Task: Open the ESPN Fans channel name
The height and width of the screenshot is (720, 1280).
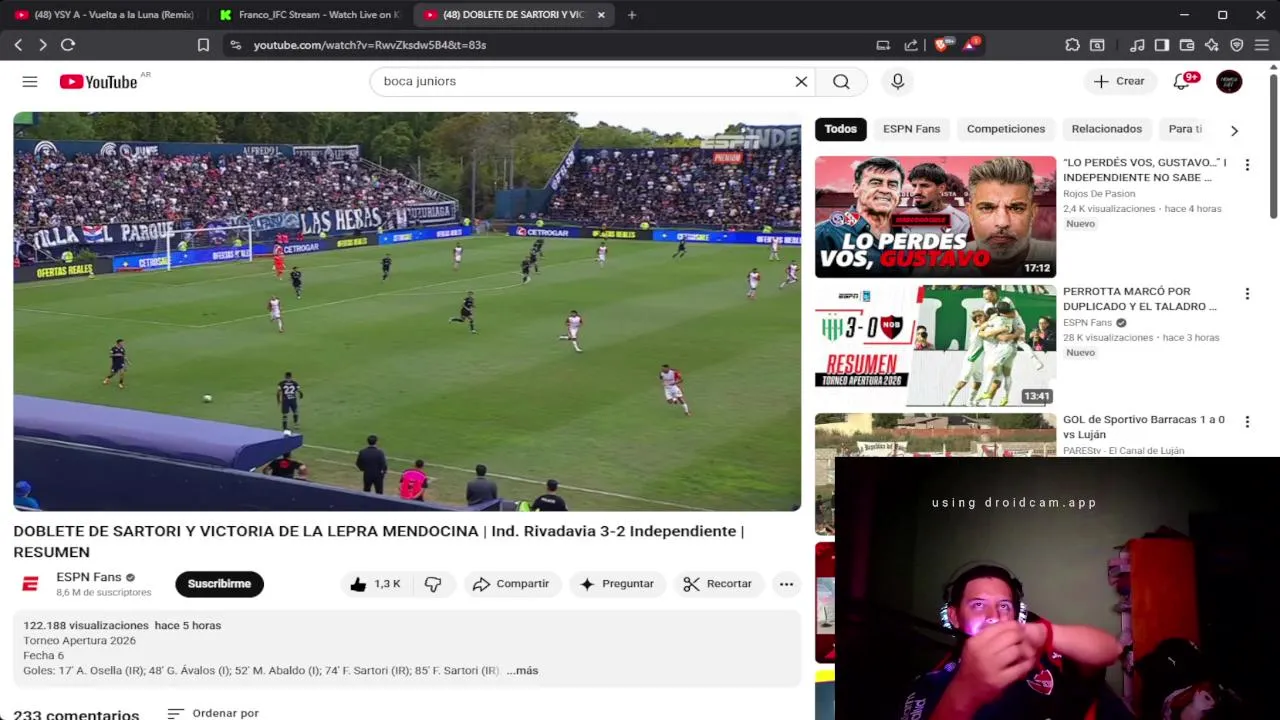Action: coord(88,577)
